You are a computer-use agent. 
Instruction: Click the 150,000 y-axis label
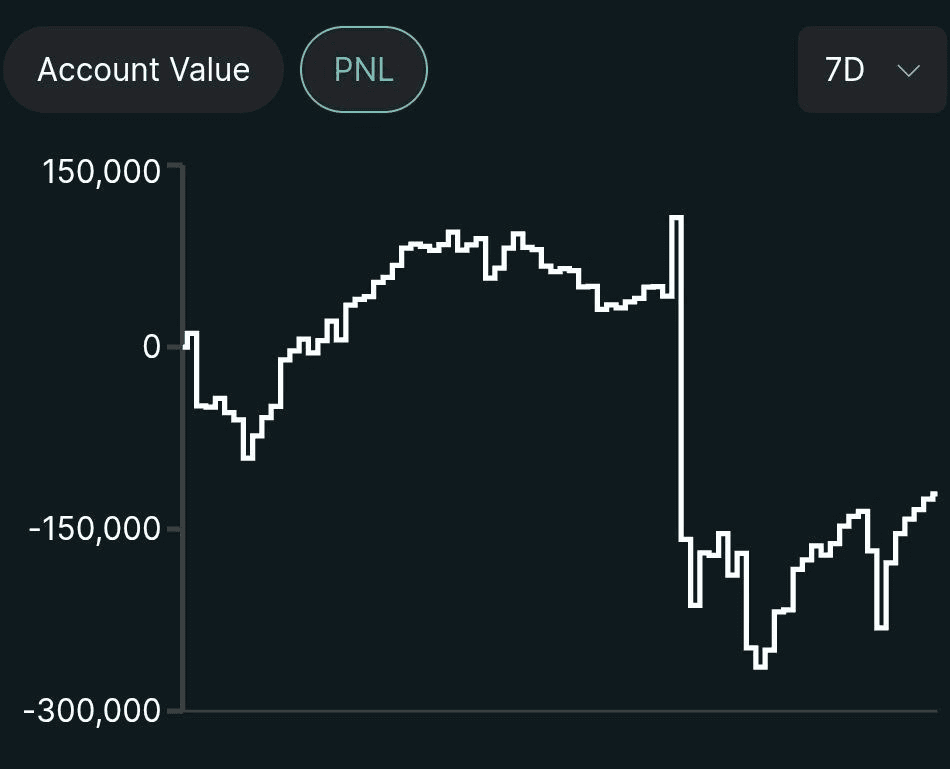[x=101, y=171]
